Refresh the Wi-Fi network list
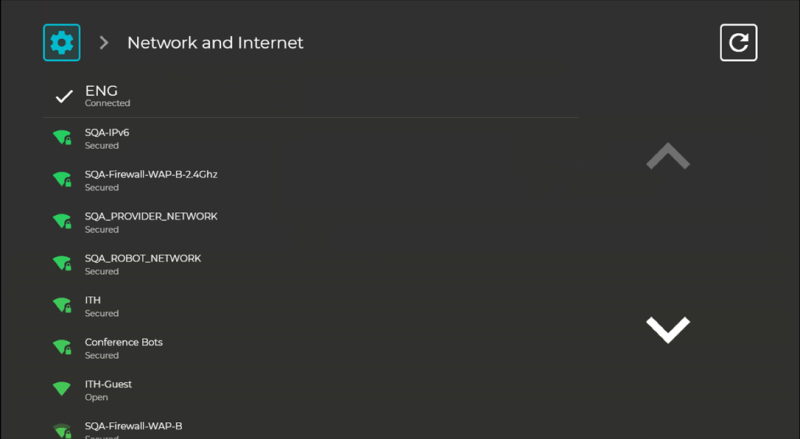This screenshot has width=800, height=439. coord(738,42)
